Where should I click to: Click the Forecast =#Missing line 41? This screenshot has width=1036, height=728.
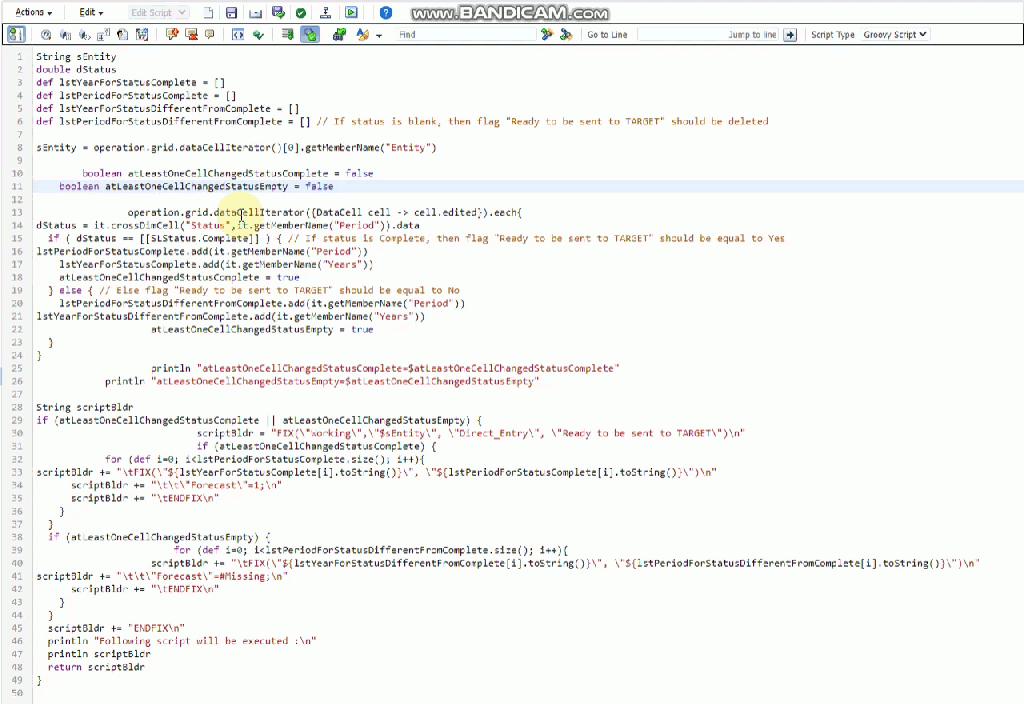tap(162, 576)
